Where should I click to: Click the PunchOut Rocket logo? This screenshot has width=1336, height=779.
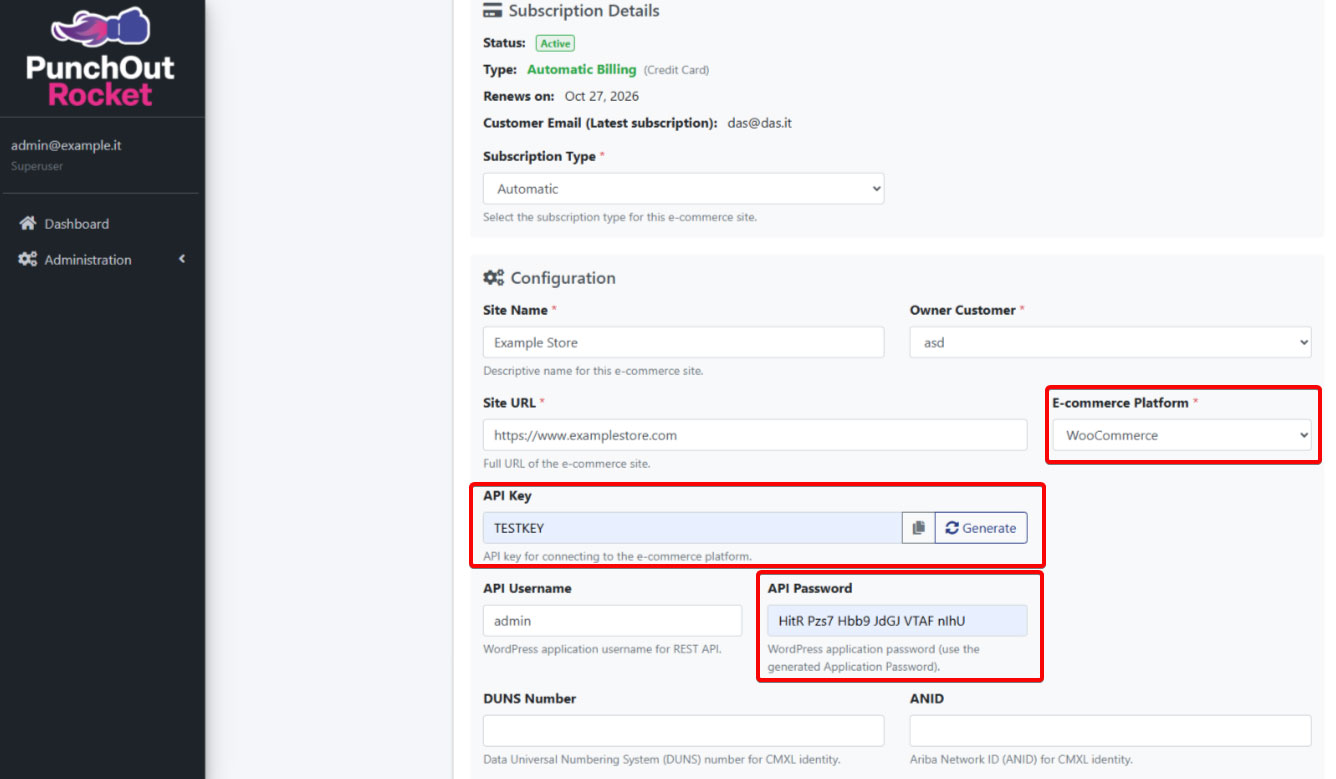pos(100,58)
